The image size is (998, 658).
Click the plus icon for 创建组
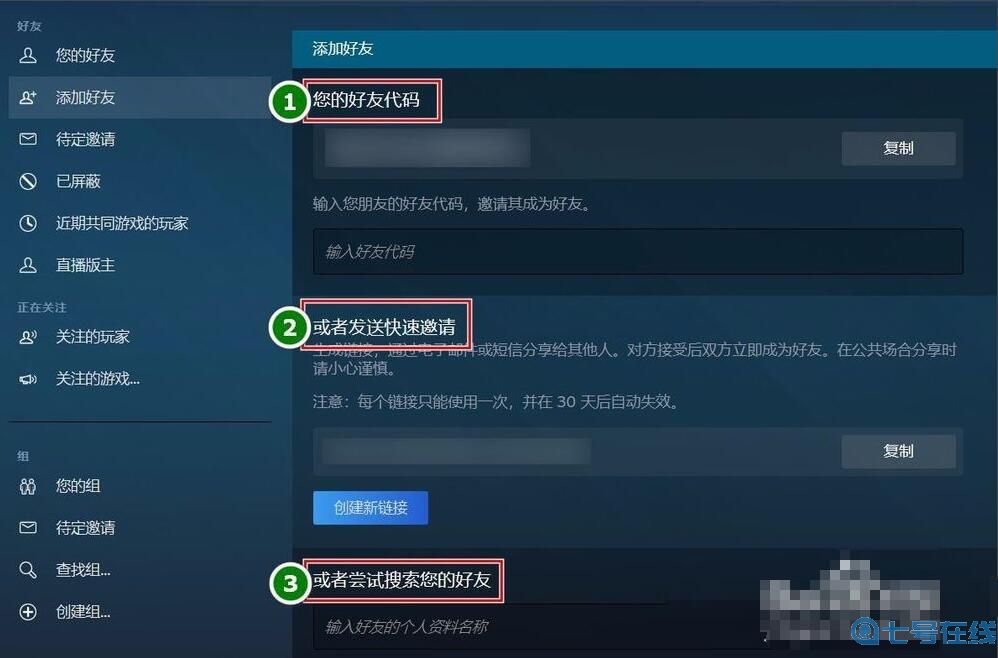tap(28, 612)
